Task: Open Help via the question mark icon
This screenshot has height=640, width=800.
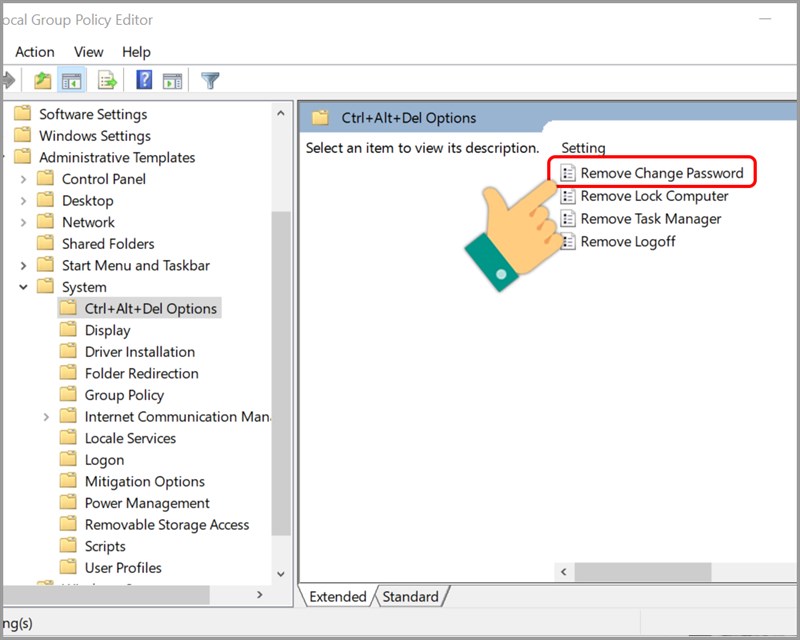Action: [144, 80]
